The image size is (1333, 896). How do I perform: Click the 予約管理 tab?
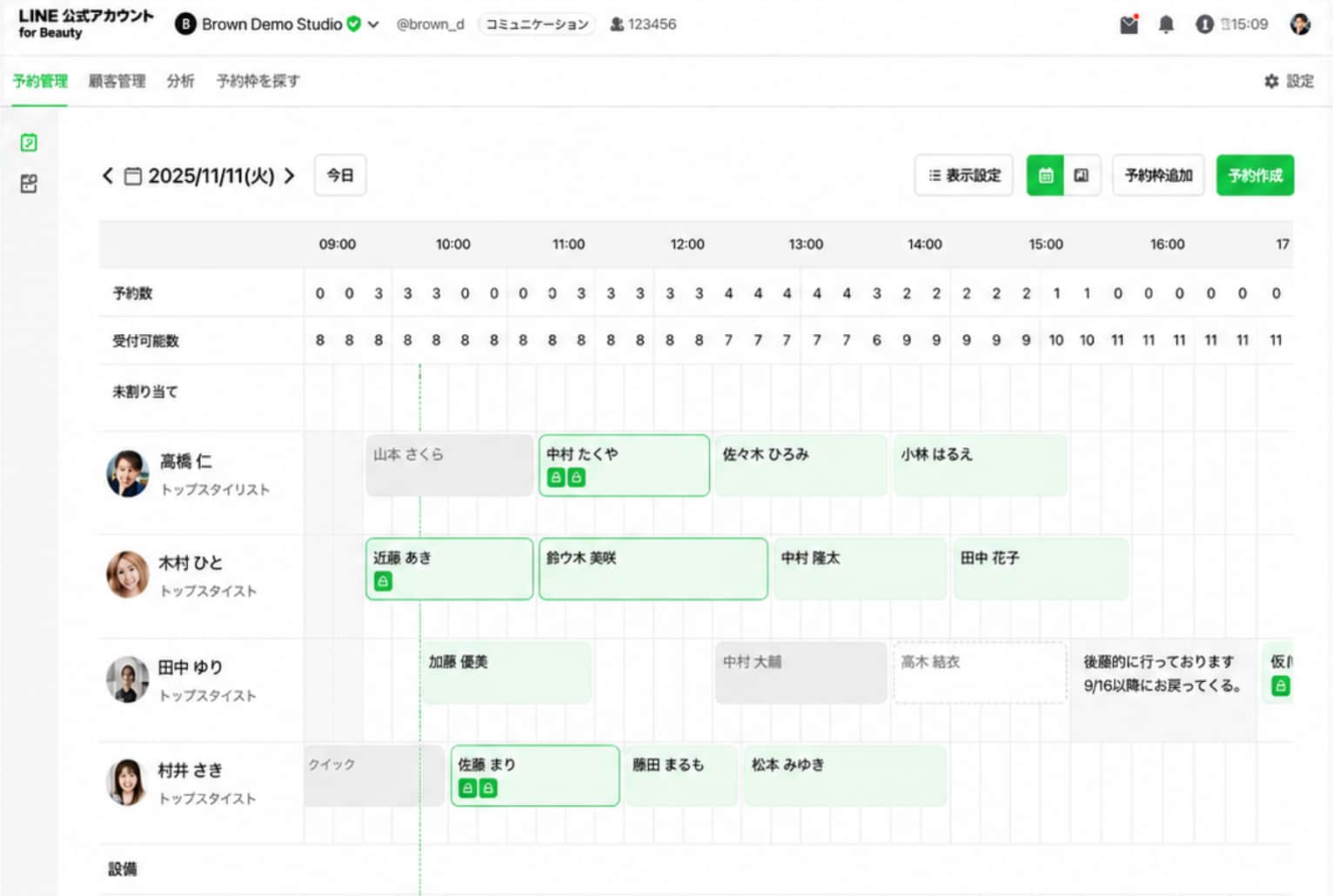tap(40, 81)
